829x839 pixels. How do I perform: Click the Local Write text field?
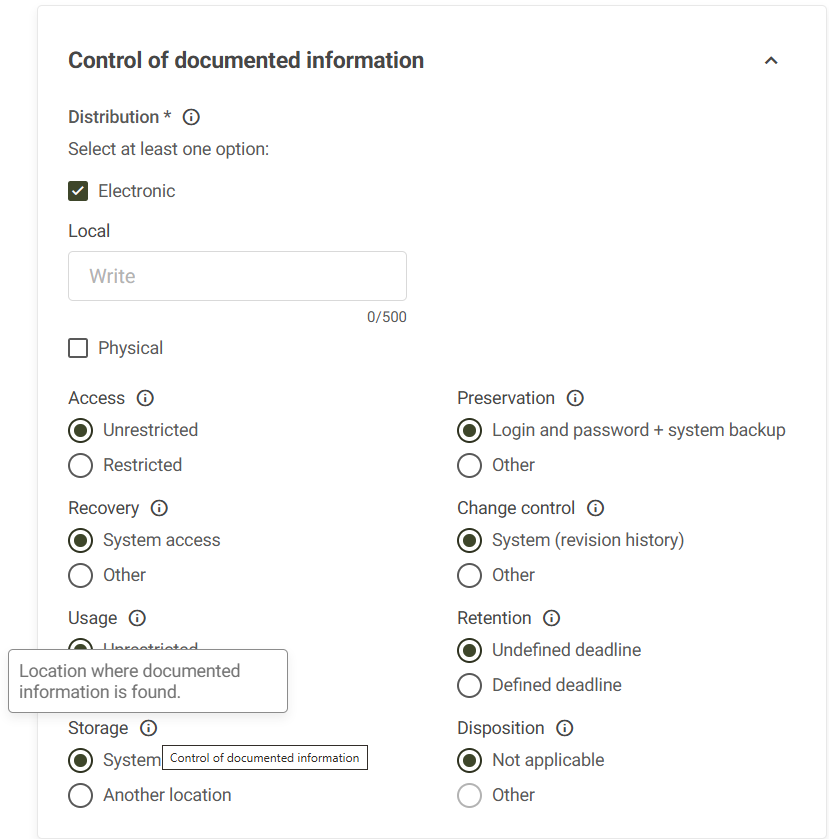pos(237,276)
